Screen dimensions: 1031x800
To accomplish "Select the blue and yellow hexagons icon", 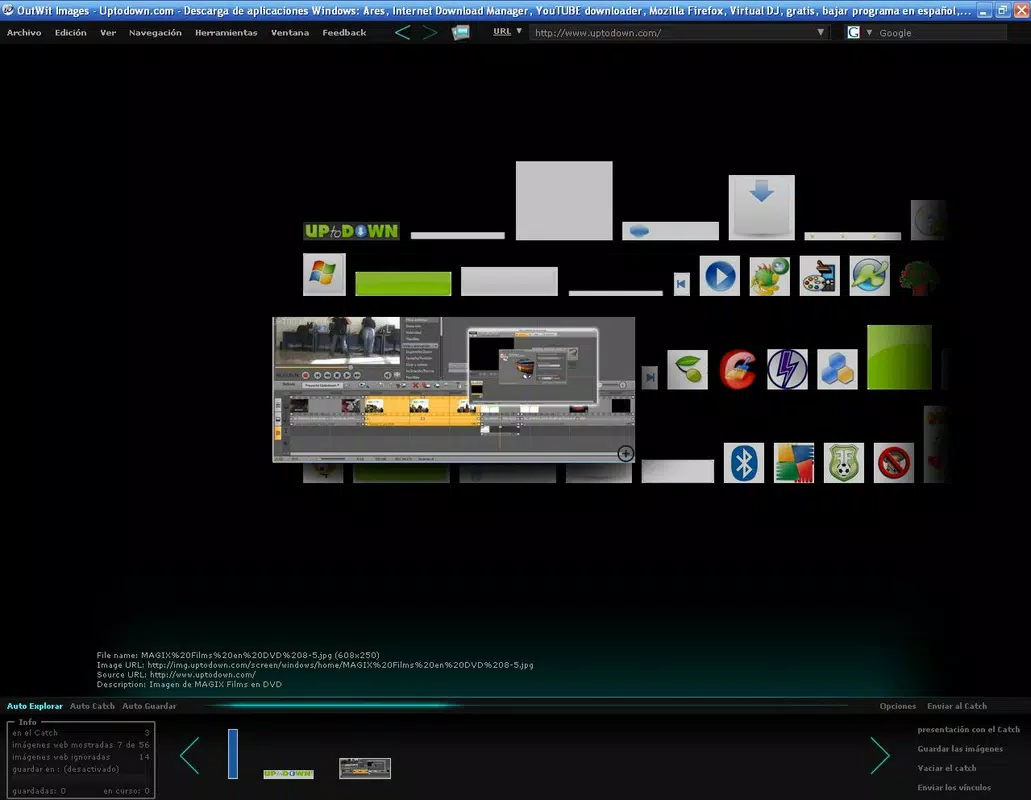I will (837, 369).
